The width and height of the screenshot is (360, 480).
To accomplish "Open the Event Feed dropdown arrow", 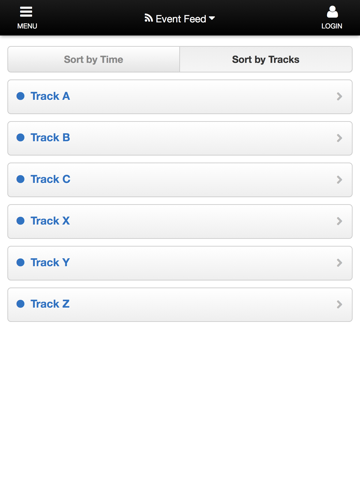I will (x=212, y=18).
